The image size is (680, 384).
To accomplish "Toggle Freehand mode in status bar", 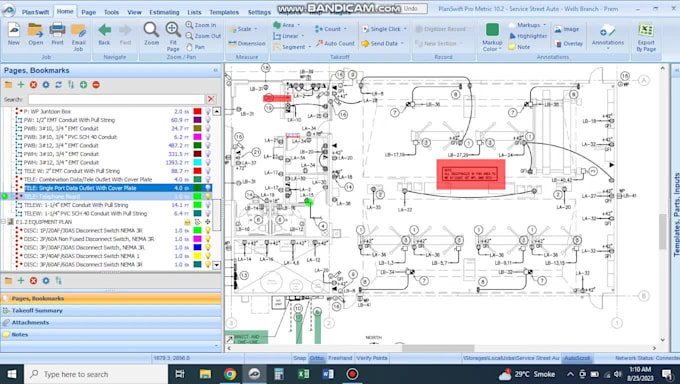I will [x=340, y=358].
